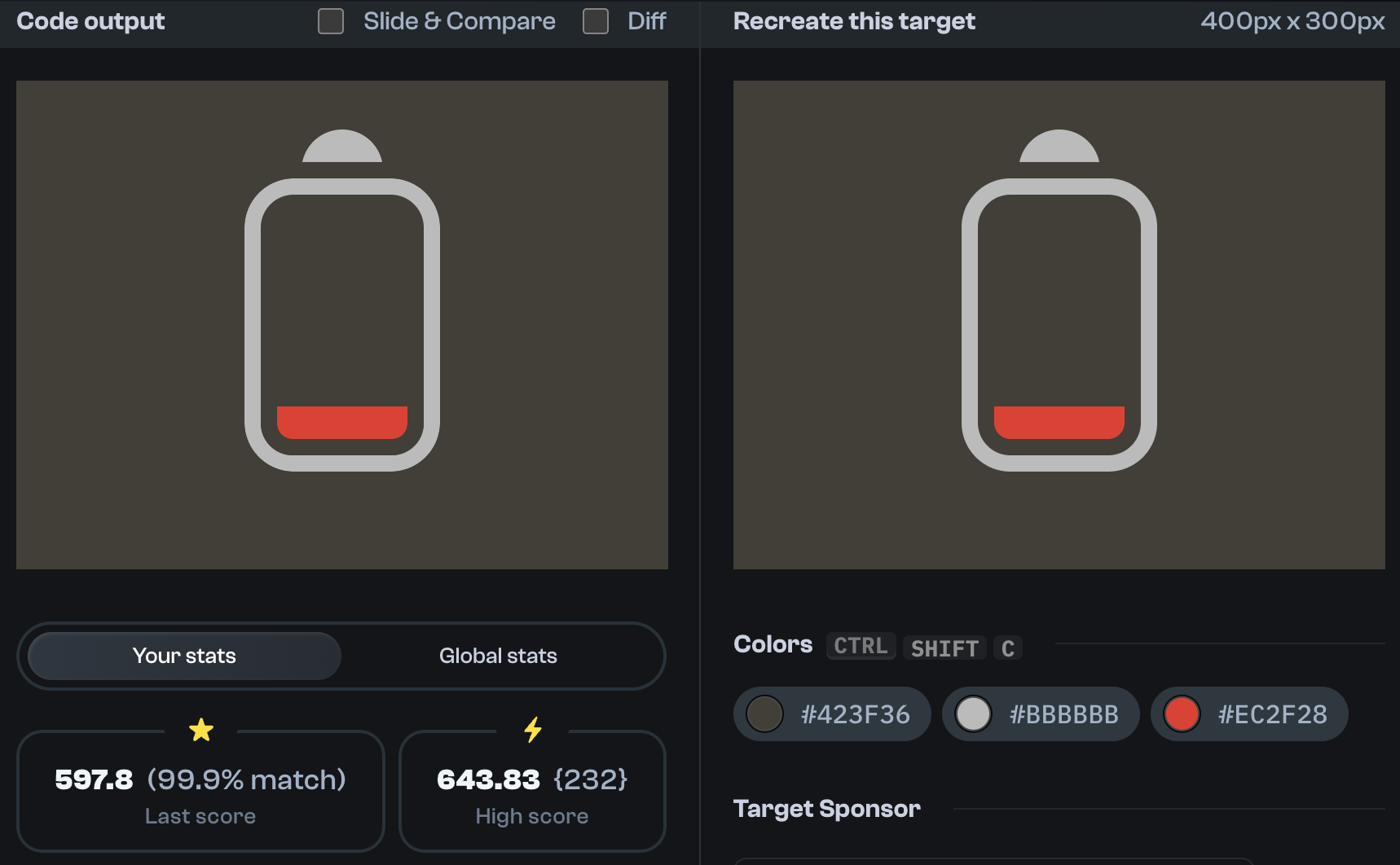The image size is (1400, 865).
Task: Click the #423F36 dark circle swatch icon
Action: click(764, 714)
